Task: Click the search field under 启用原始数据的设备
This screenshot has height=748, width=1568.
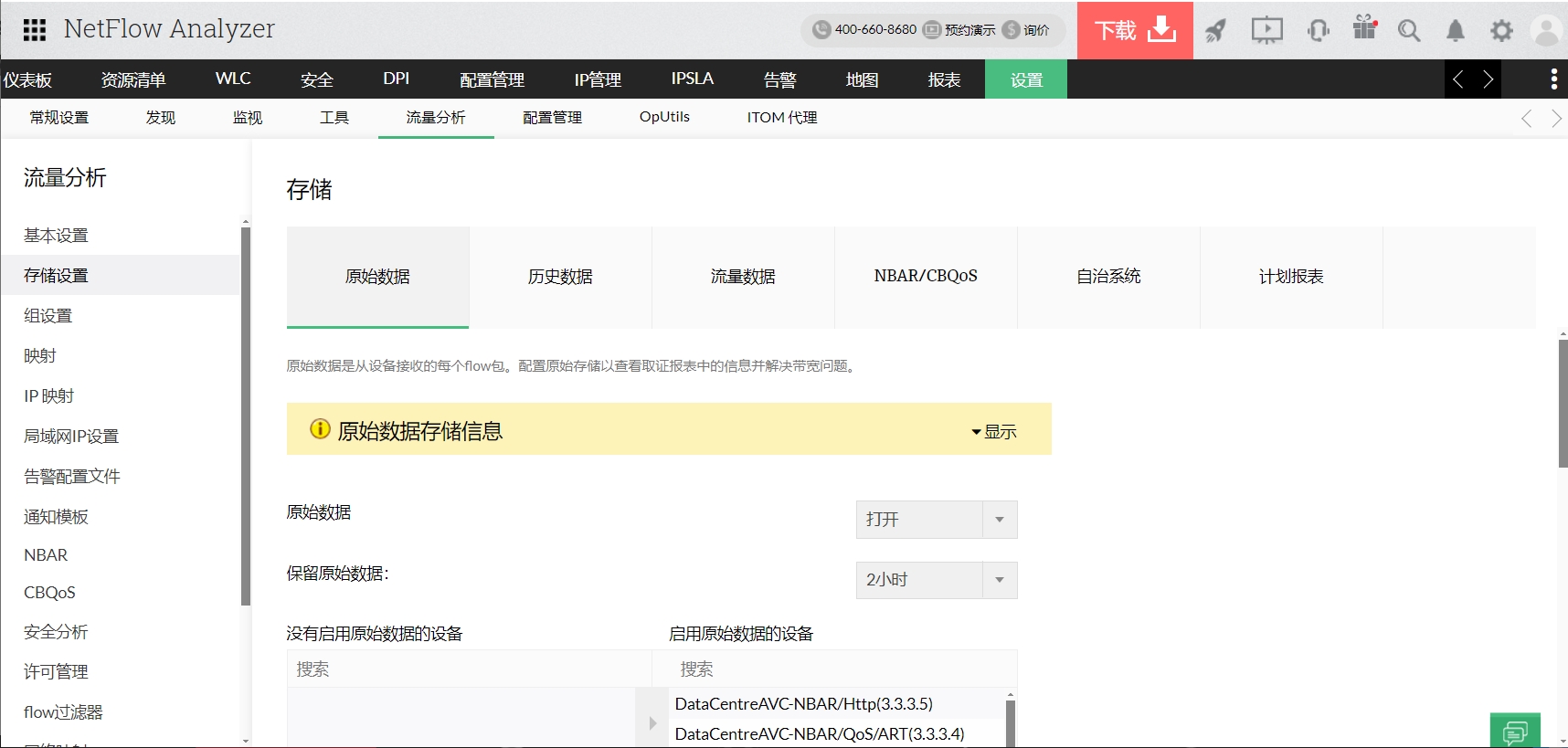Action: (842, 669)
